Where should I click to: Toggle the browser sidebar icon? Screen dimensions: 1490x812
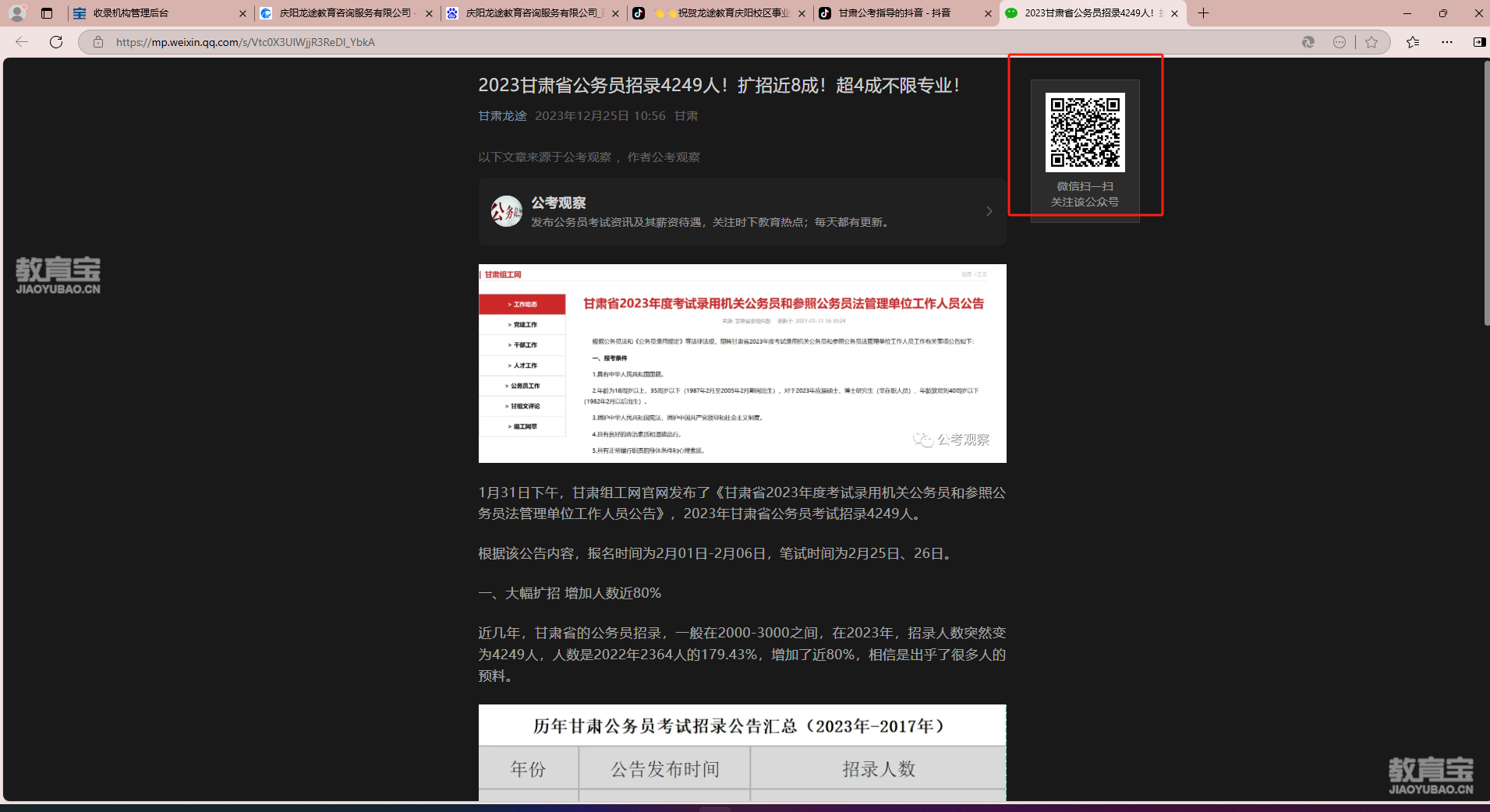point(1479,42)
